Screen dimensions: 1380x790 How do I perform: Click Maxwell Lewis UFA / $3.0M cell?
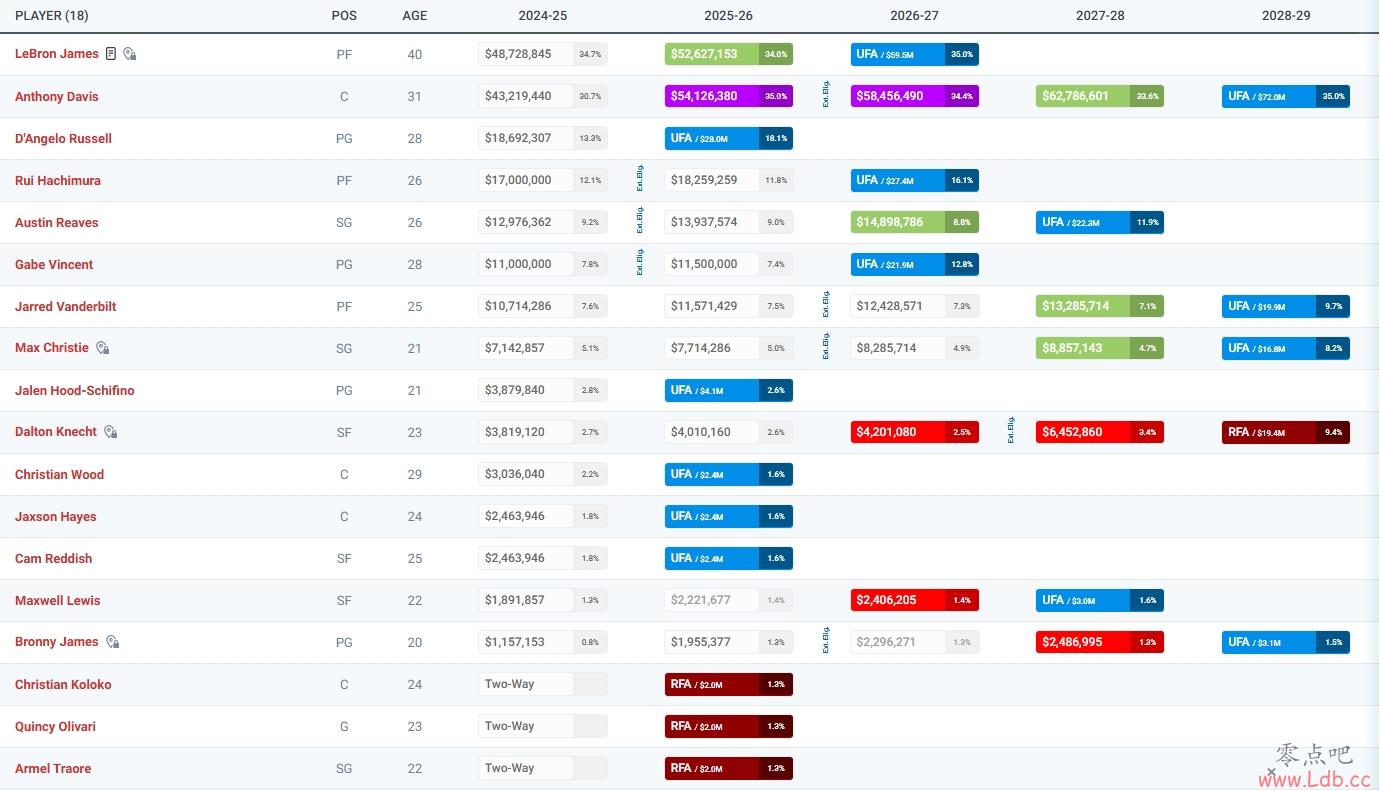[x=1100, y=600]
